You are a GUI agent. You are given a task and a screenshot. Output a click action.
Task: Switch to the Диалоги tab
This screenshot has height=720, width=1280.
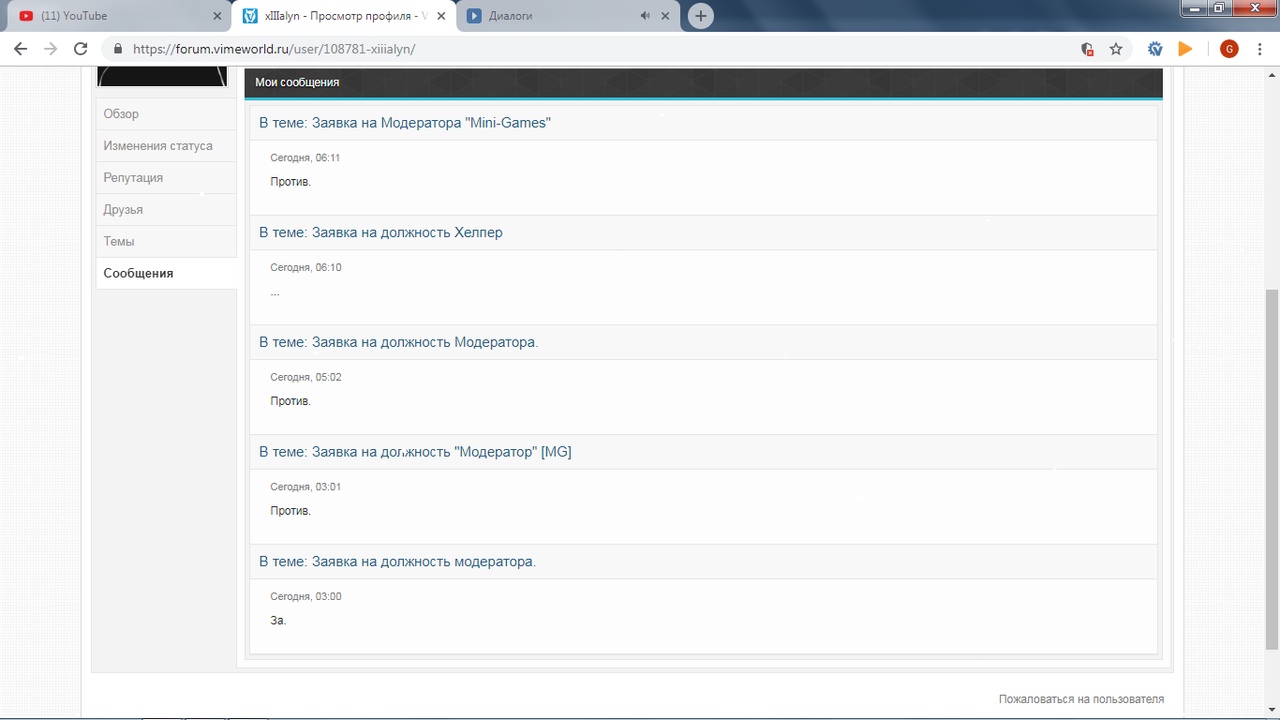click(550, 16)
